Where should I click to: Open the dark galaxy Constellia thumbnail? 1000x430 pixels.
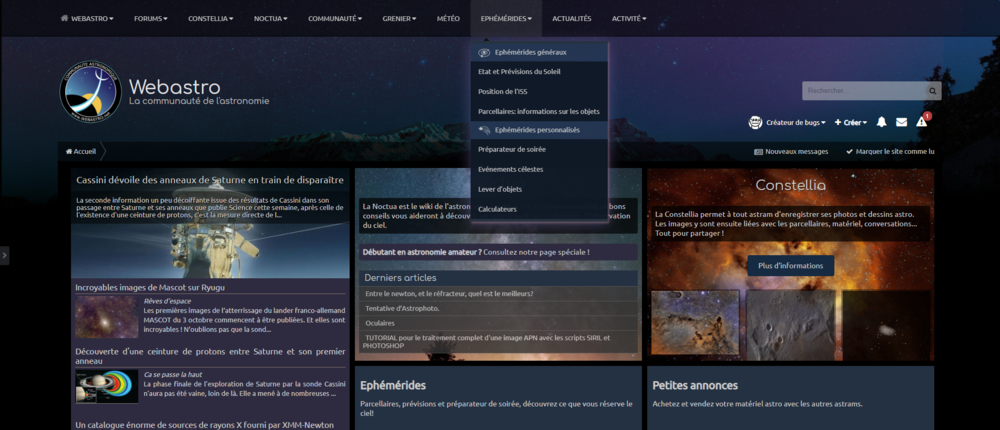[886, 323]
